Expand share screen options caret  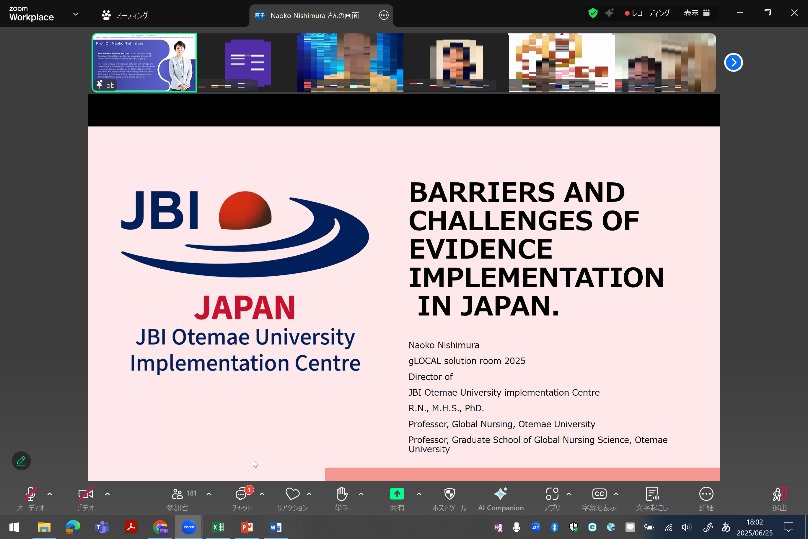pyautogui.click(x=419, y=494)
